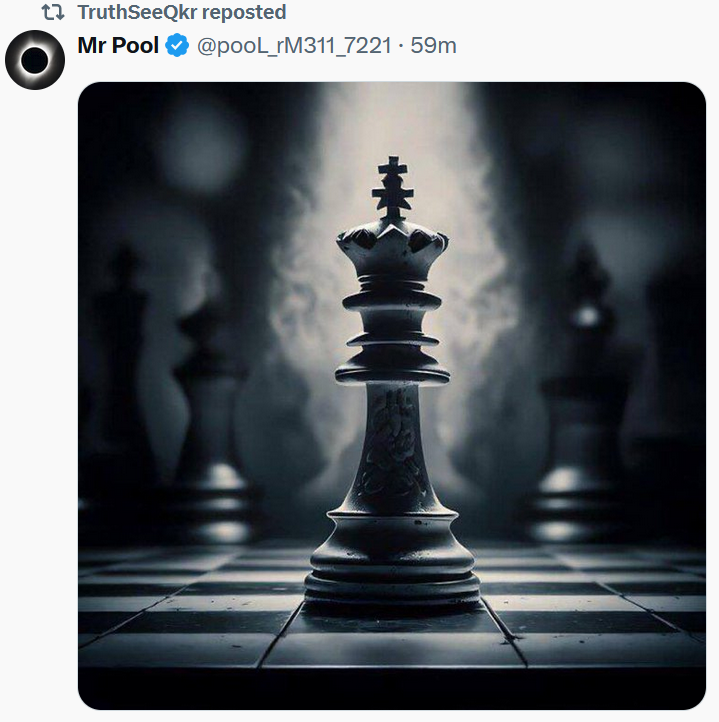Open Mr Pool's profile avatar
The width and height of the screenshot is (719, 722).
tap(35, 60)
